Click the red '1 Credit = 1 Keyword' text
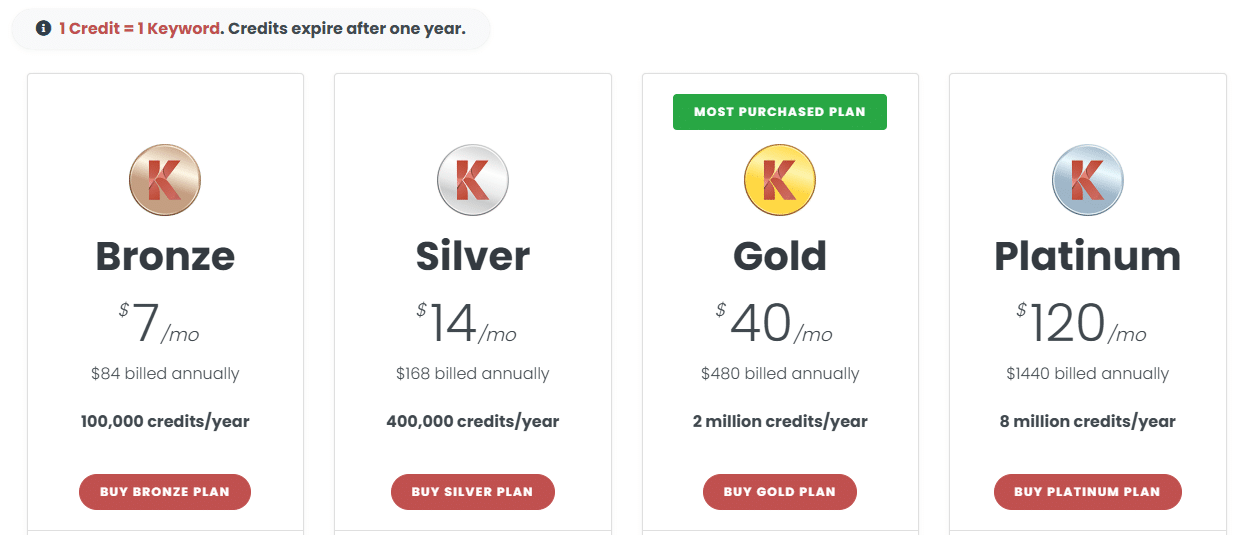The width and height of the screenshot is (1245, 535). (139, 28)
